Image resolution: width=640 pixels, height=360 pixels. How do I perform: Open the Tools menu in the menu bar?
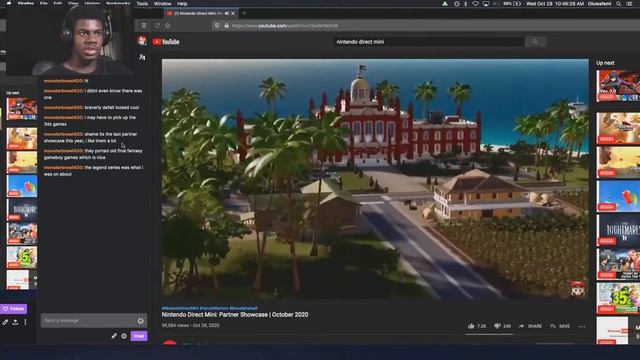click(x=142, y=4)
